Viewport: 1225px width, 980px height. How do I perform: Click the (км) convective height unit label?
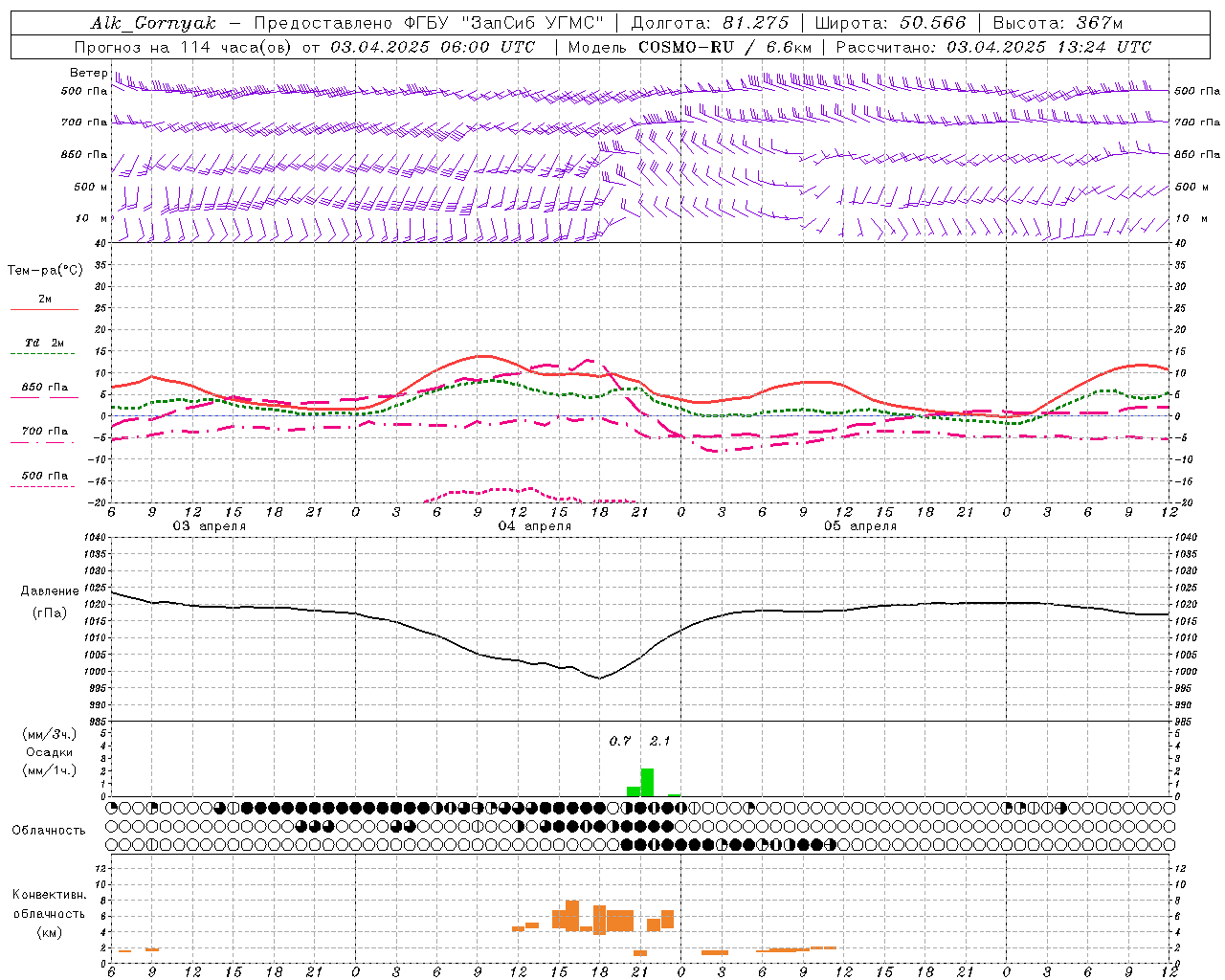click(x=49, y=932)
